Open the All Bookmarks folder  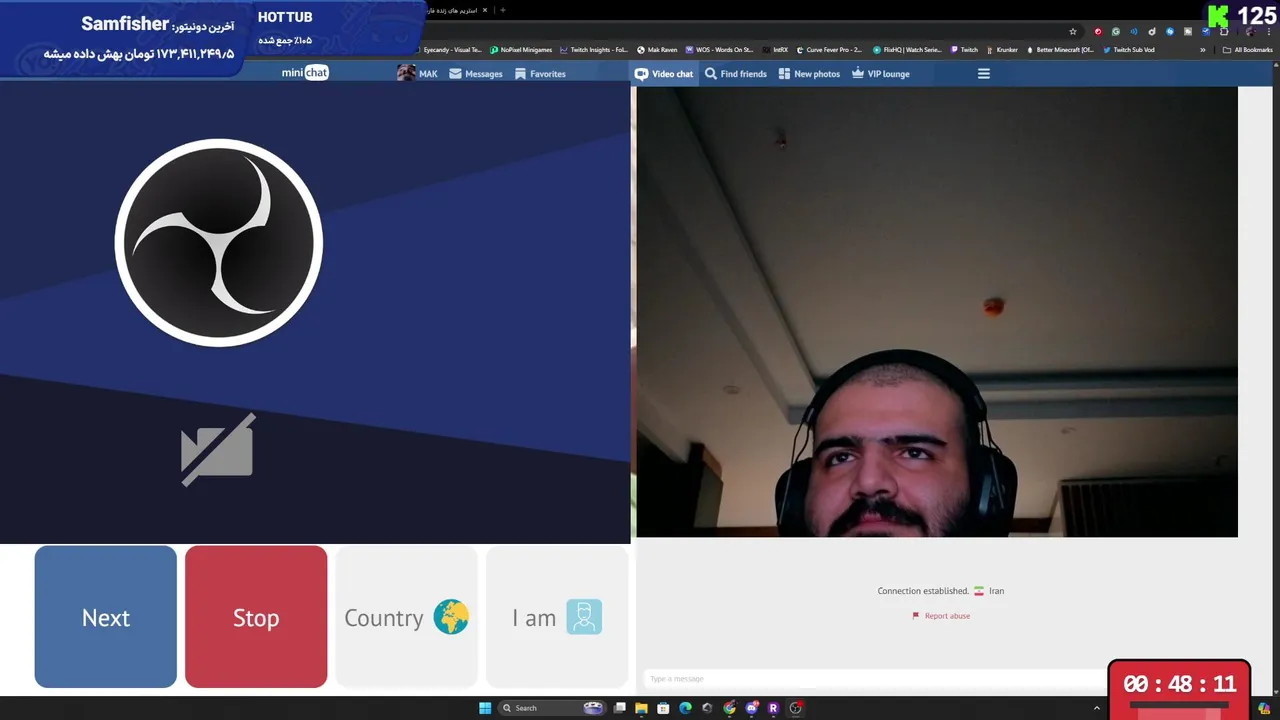pyautogui.click(x=1248, y=49)
